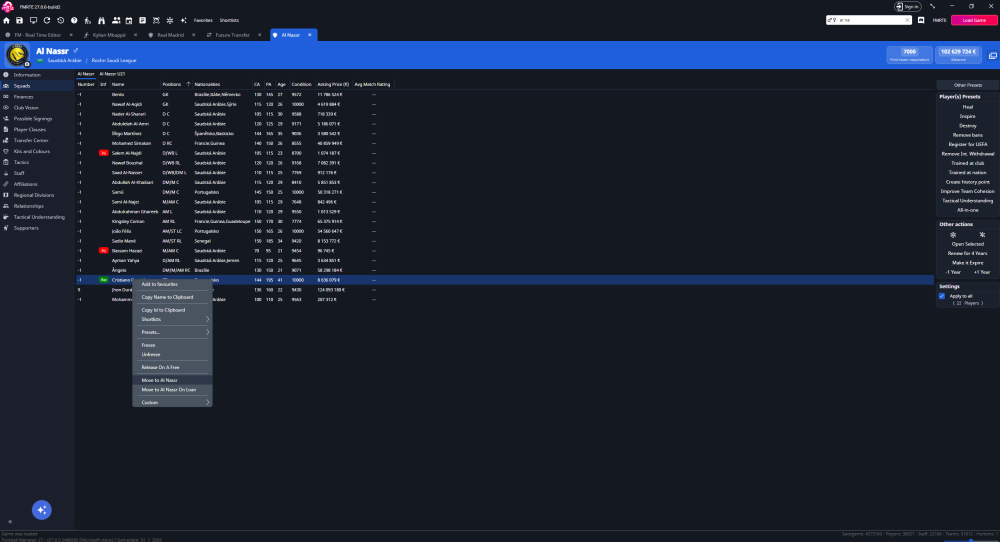1000x542 pixels.
Task: Click the notes page icon in the toolbar
Action: click(x=142, y=20)
